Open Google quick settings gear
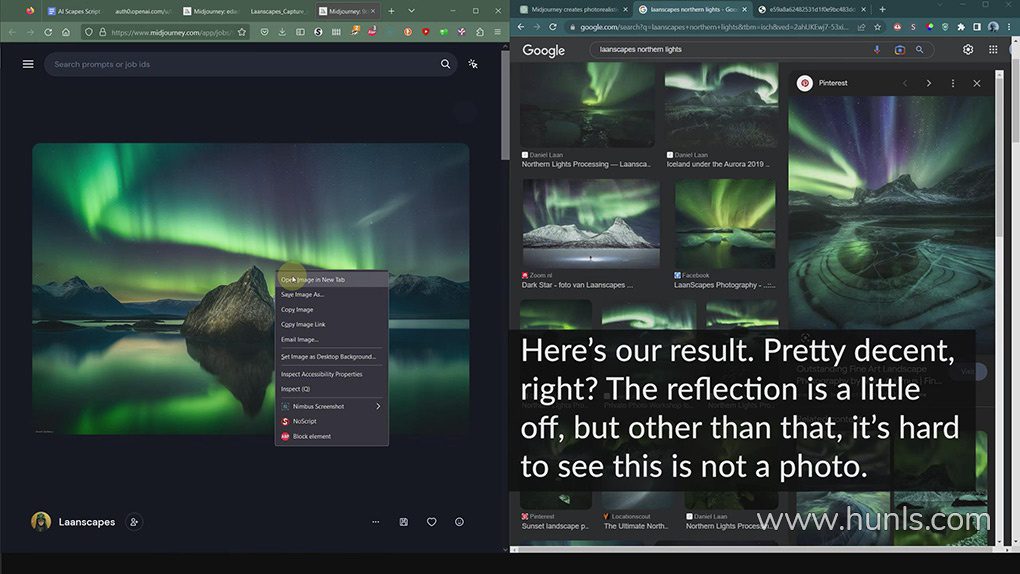 (x=968, y=49)
